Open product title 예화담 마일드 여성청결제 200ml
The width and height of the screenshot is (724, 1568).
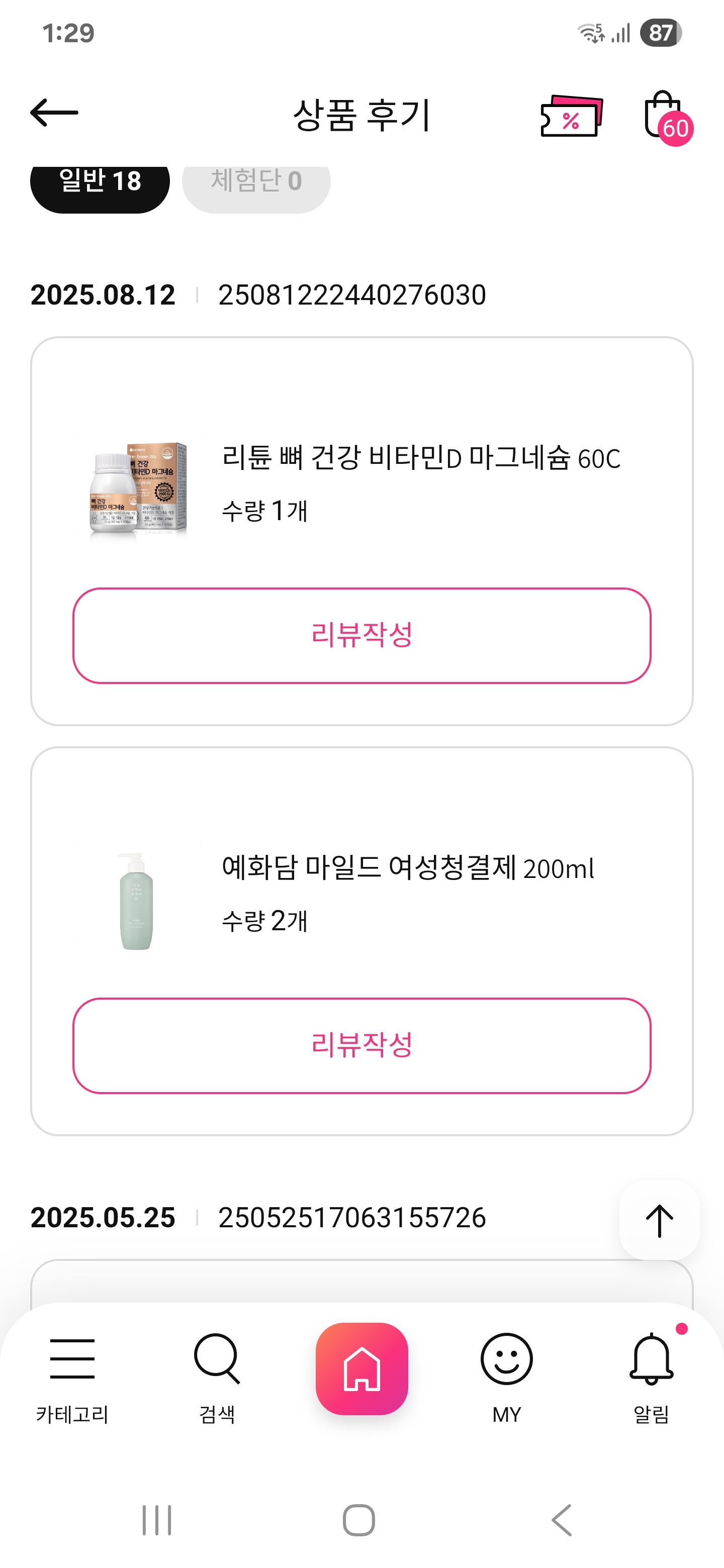point(407,867)
